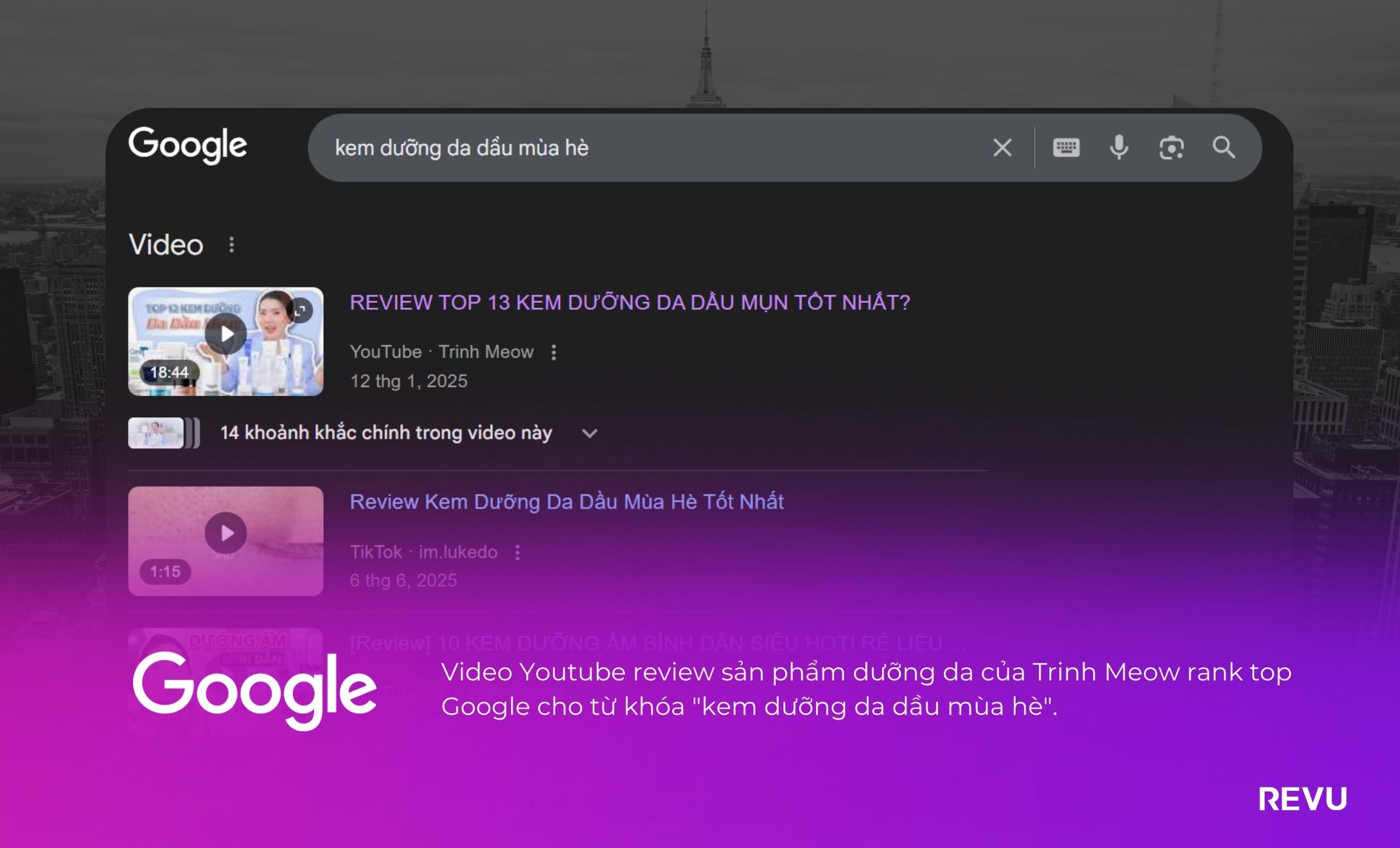Viewport: 1400px width, 848px height.
Task: Open Google Lens image search
Action: pos(1171,148)
